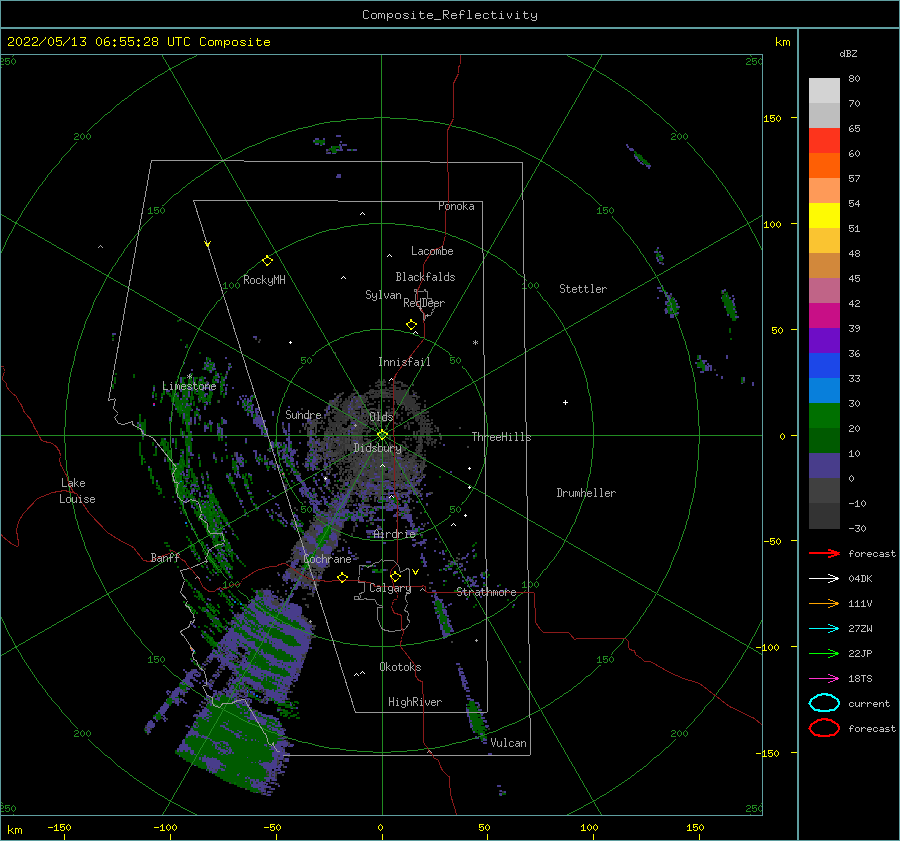Click the Sylvan label
This screenshot has height=841, width=900.
point(383,295)
